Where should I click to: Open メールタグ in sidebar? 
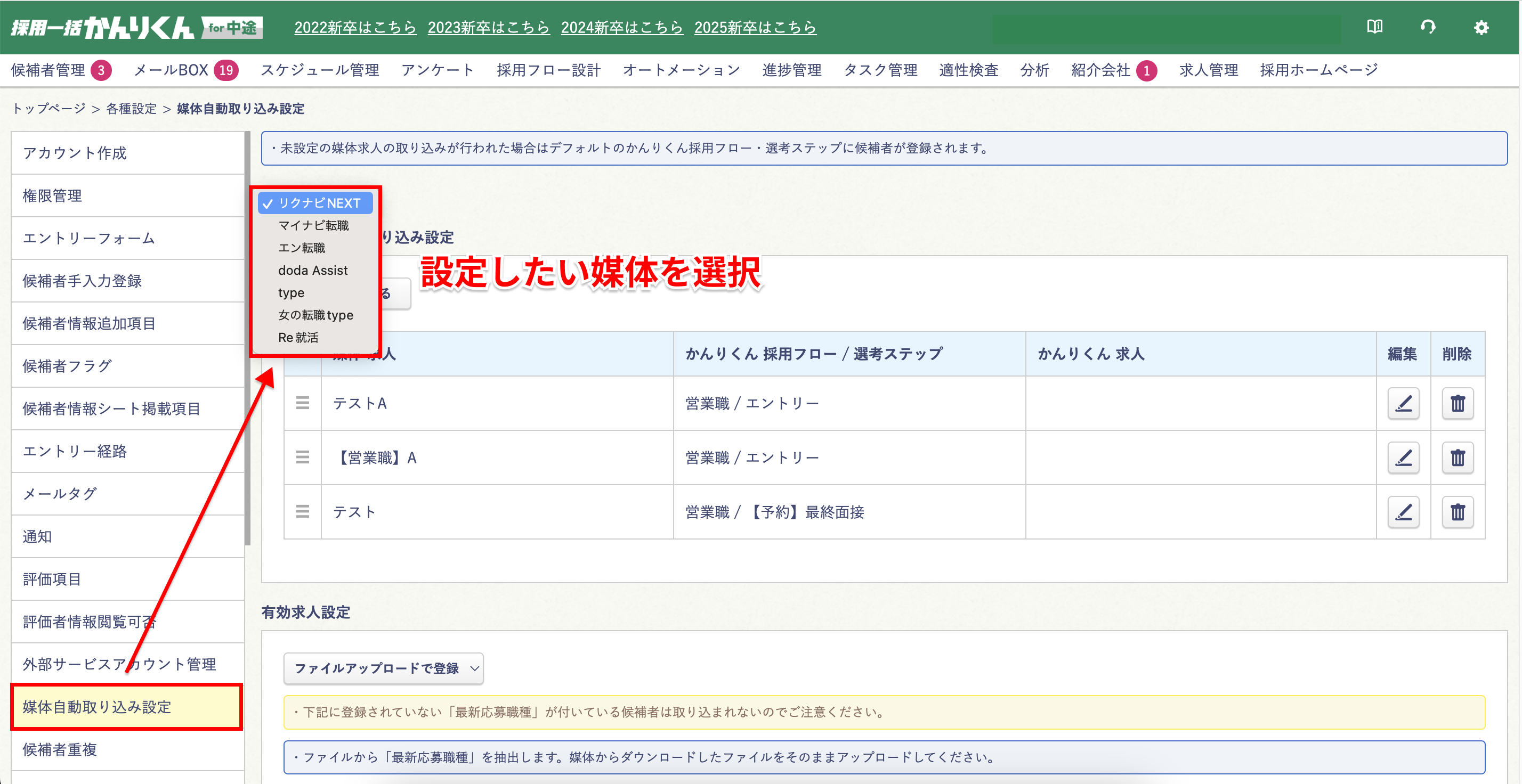coord(127,494)
